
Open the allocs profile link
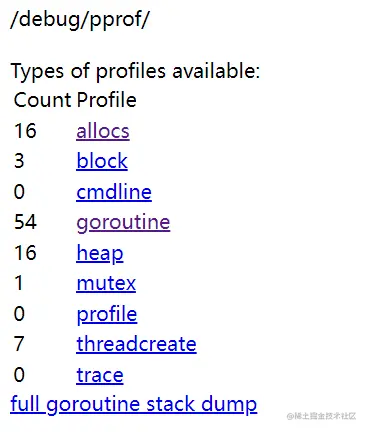[103, 131]
